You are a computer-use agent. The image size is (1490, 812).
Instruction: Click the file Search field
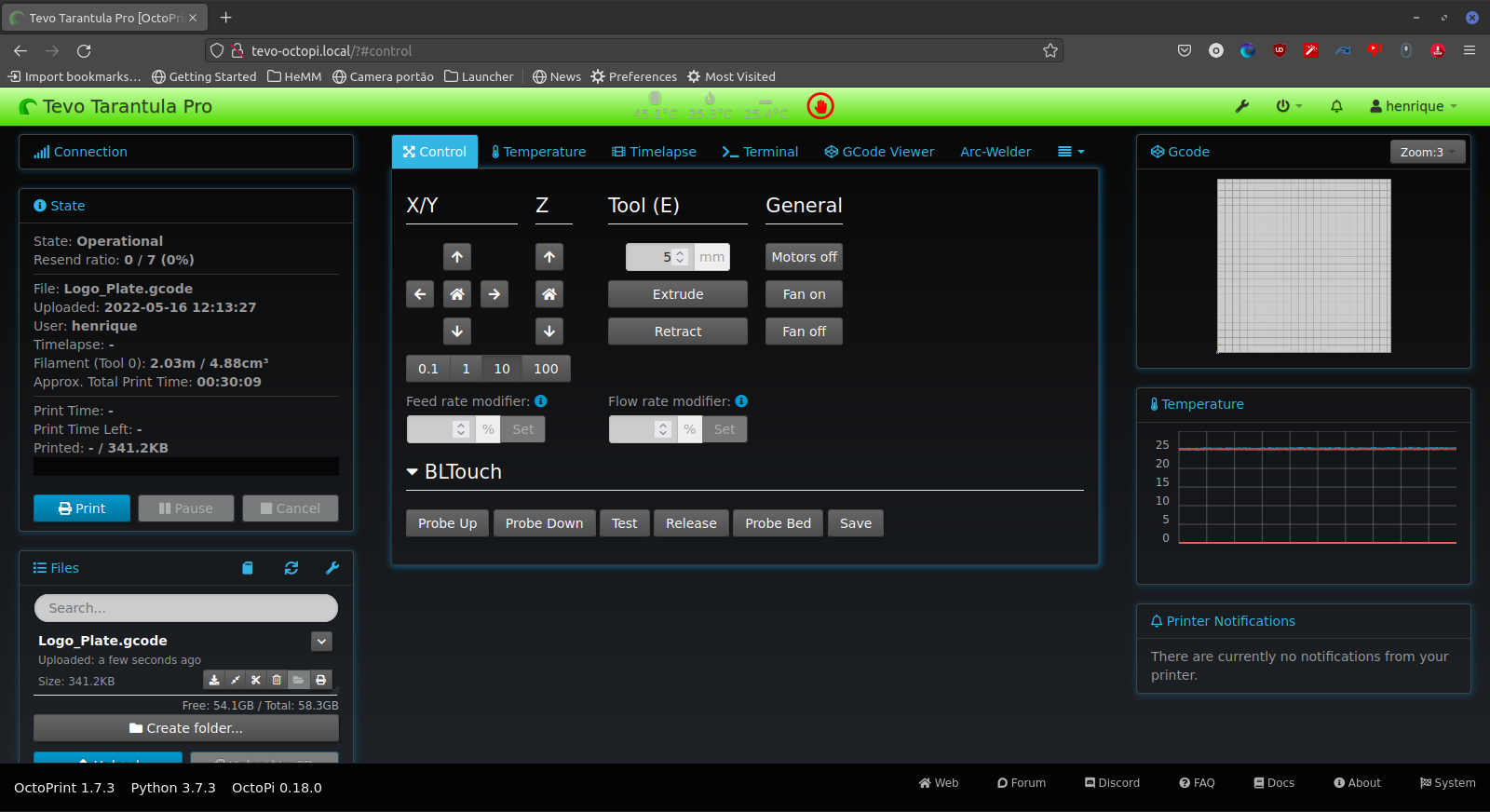[186, 608]
